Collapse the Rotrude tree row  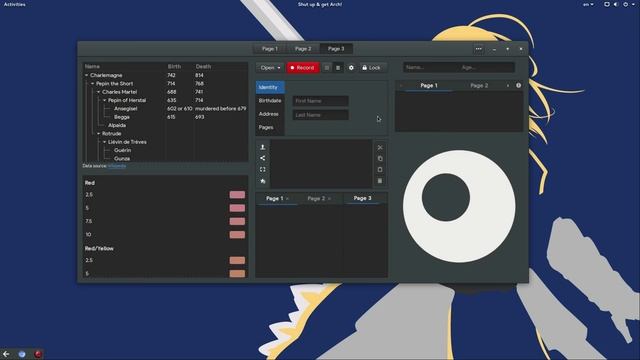[99, 134]
